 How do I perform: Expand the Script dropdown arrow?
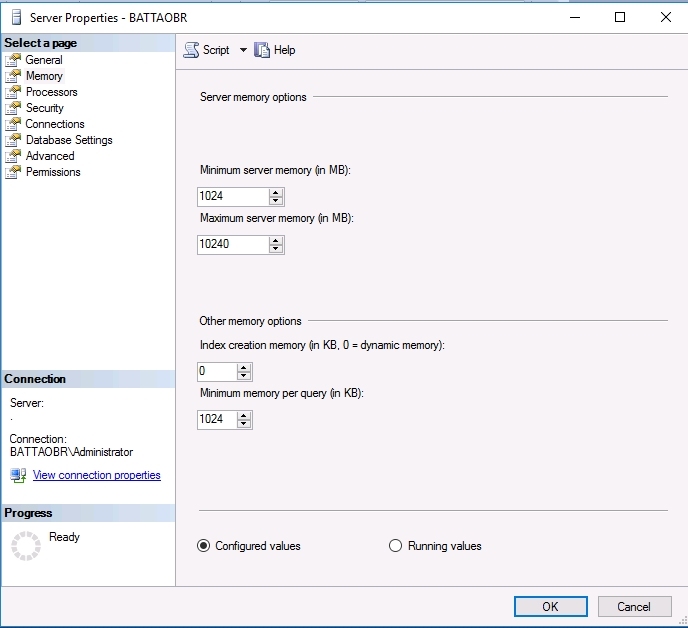[x=243, y=50]
